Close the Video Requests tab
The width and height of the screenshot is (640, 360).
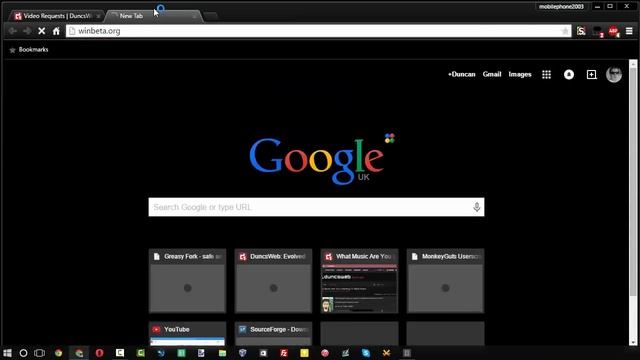click(98, 16)
